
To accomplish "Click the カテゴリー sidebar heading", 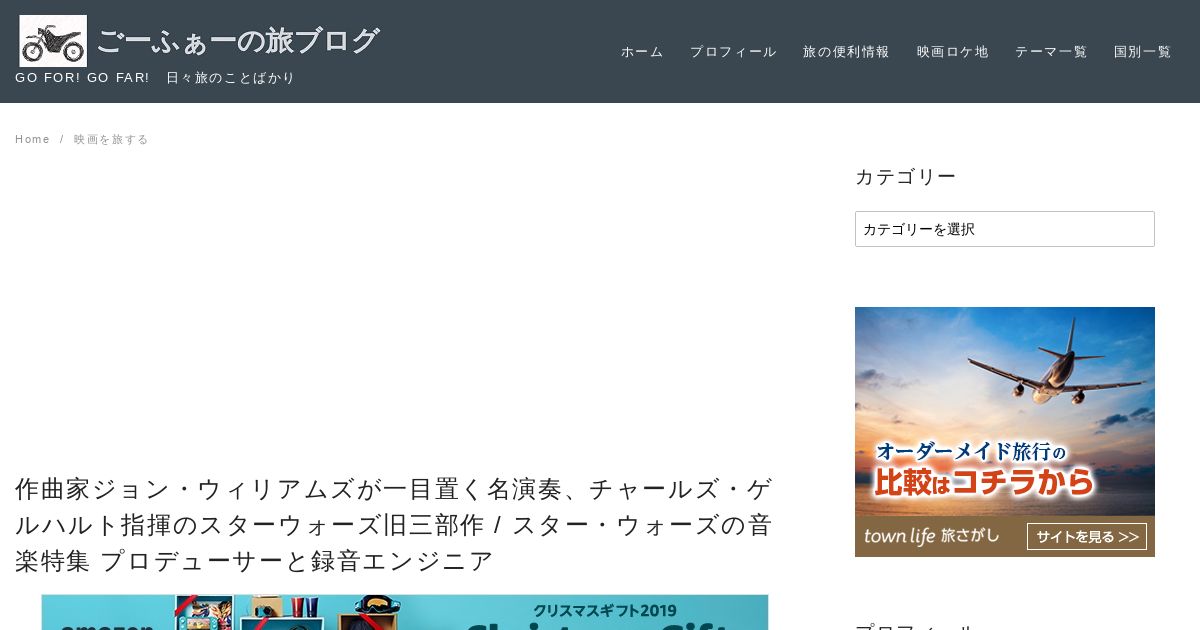I will click(x=905, y=177).
